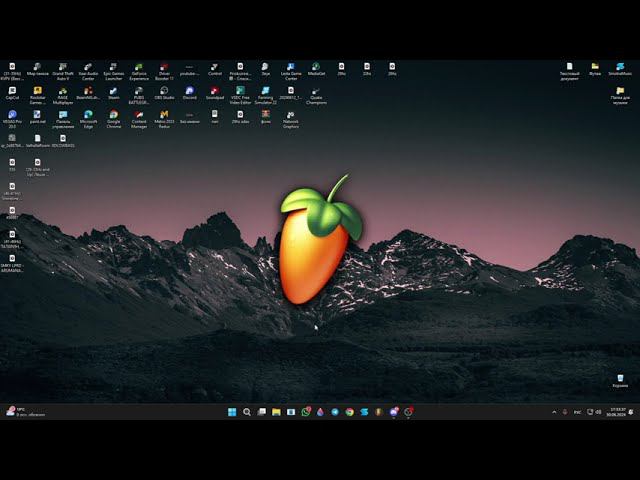Select the paint.net desktop icon
The image size is (640, 480).
point(38,118)
